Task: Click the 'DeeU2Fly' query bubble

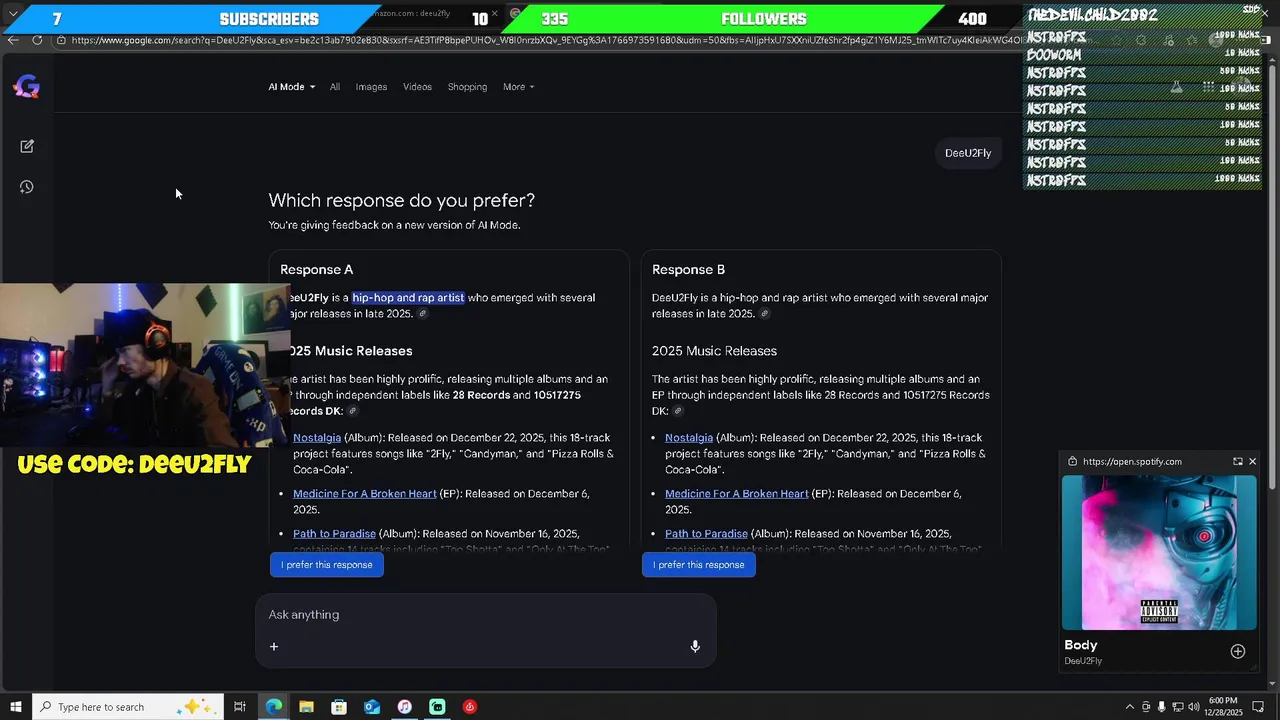Action: [x=968, y=153]
